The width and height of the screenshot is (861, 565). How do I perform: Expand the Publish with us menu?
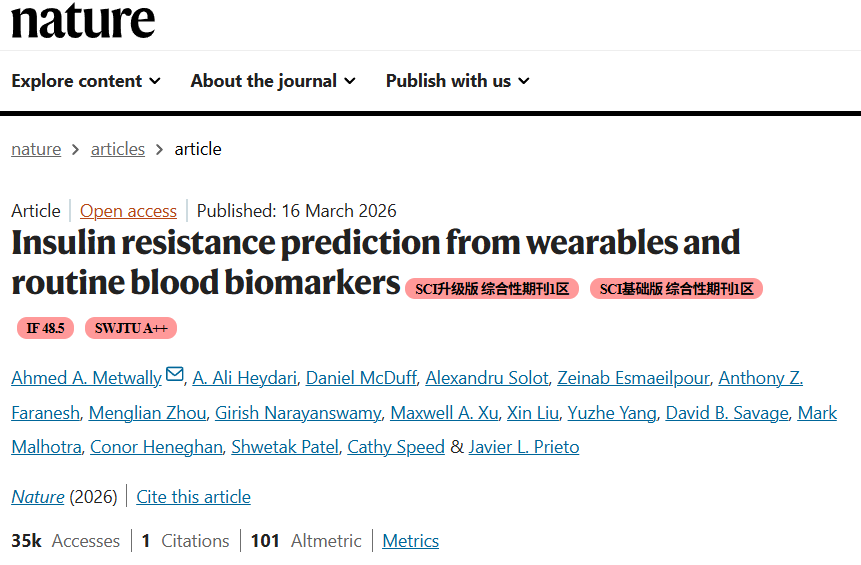[x=458, y=81]
